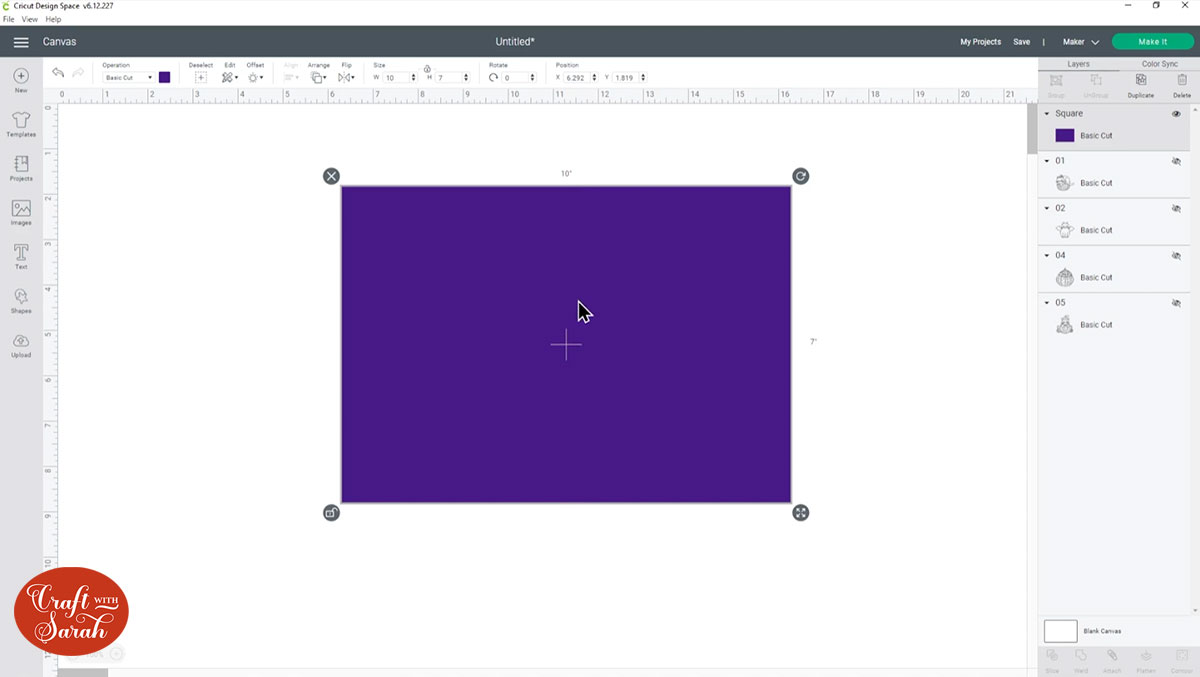Show the hidden 01 layer
The width and height of the screenshot is (1200, 677).
tap(1176, 161)
